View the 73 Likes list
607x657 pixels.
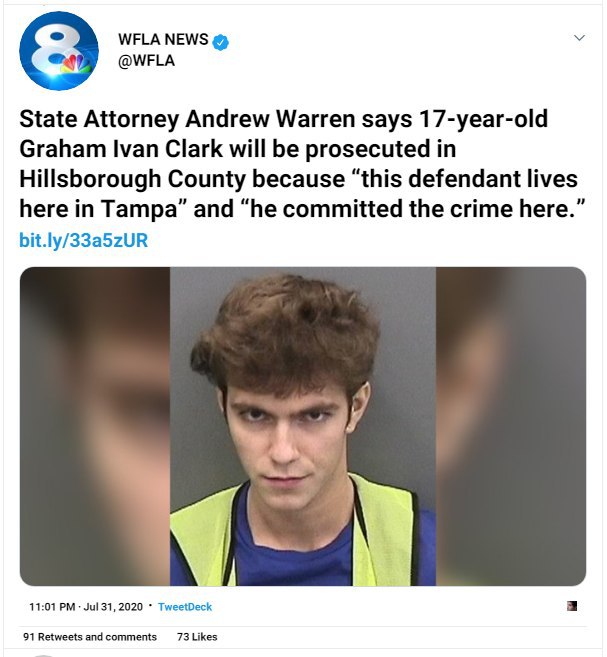(197, 637)
